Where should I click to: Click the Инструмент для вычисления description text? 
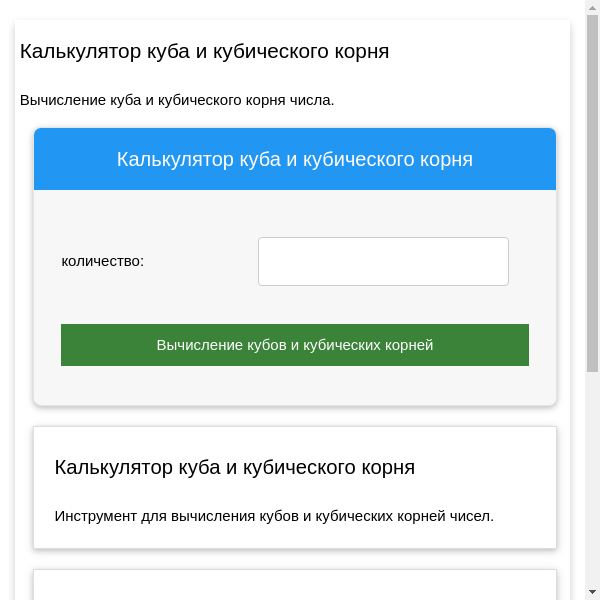[274, 516]
